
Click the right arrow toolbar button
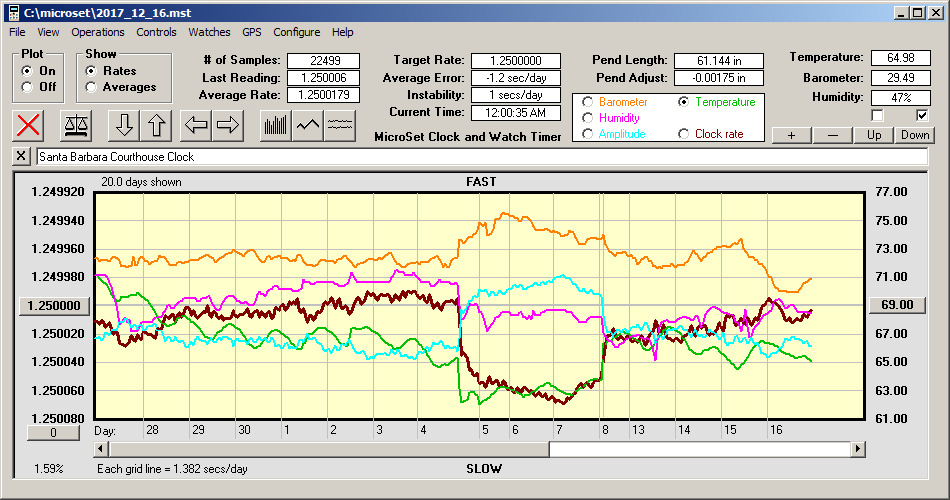[x=228, y=125]
